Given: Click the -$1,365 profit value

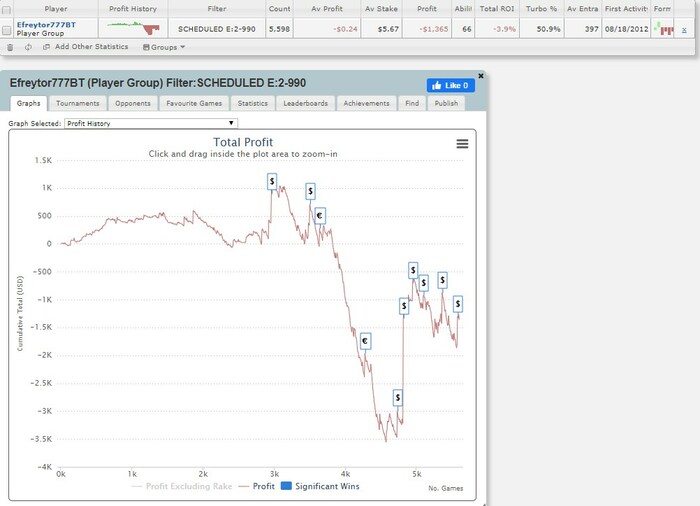Looking at the screenshot, I should [x=433, y=29].
